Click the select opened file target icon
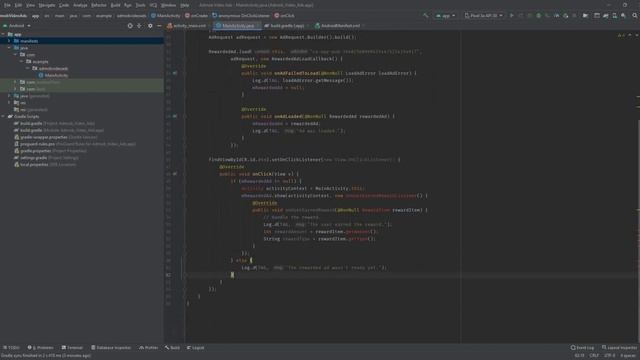 (x=130, y=26)
